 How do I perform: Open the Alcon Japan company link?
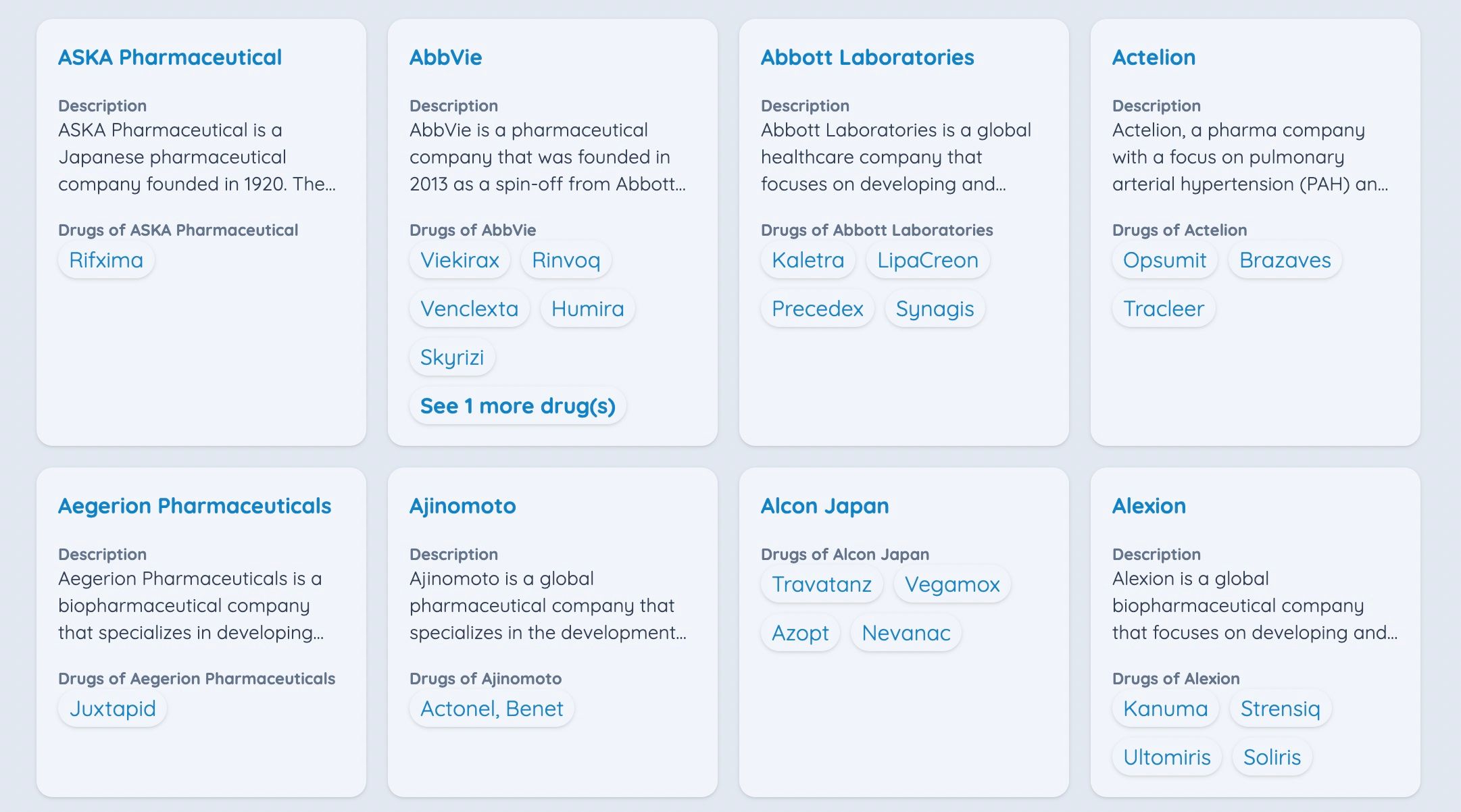(824, 506)
